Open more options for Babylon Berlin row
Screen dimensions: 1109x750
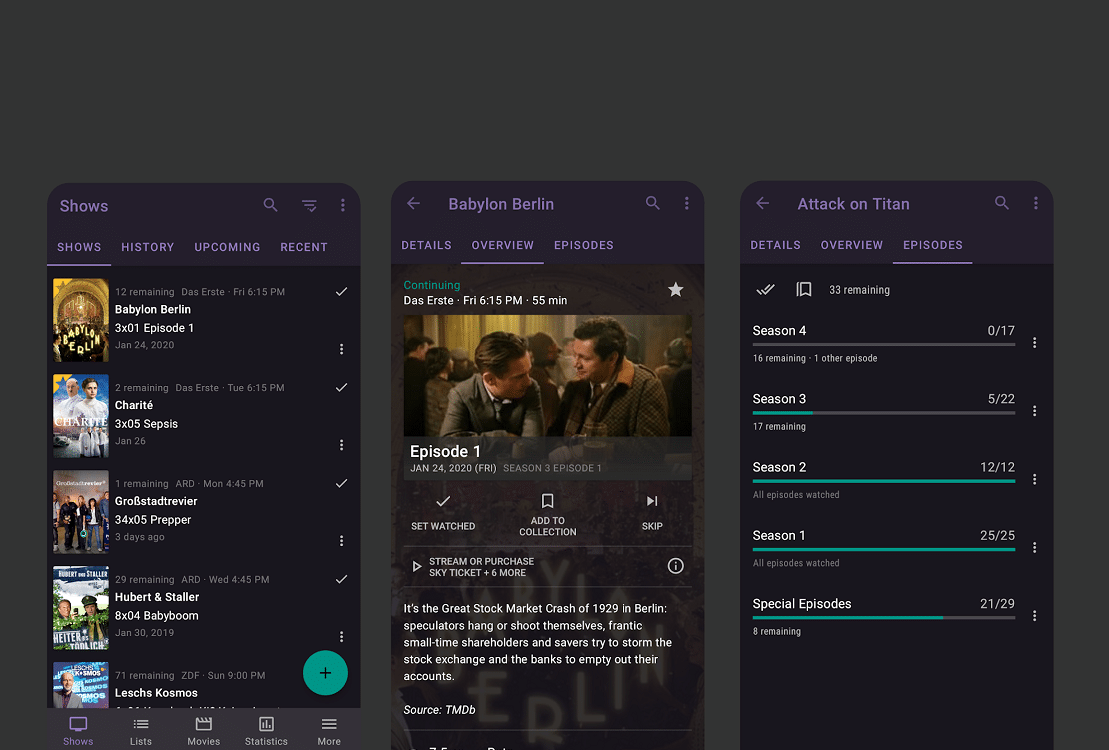(x=342, y=350)
